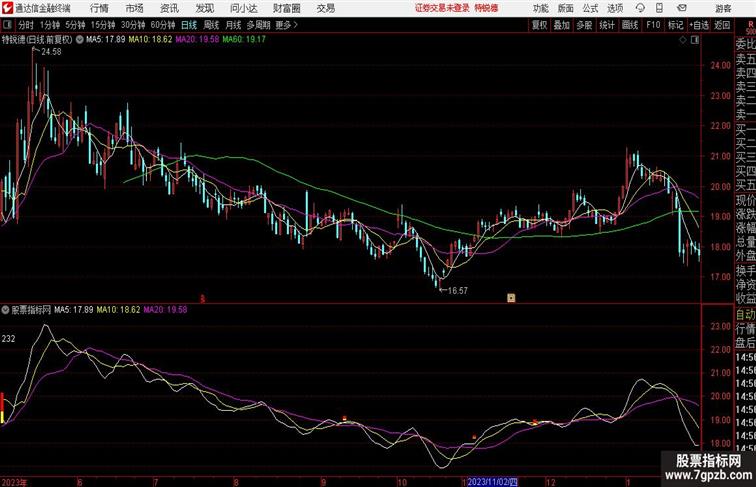
Task: Expand the 更多 period options
Action: tap(286, 25)
